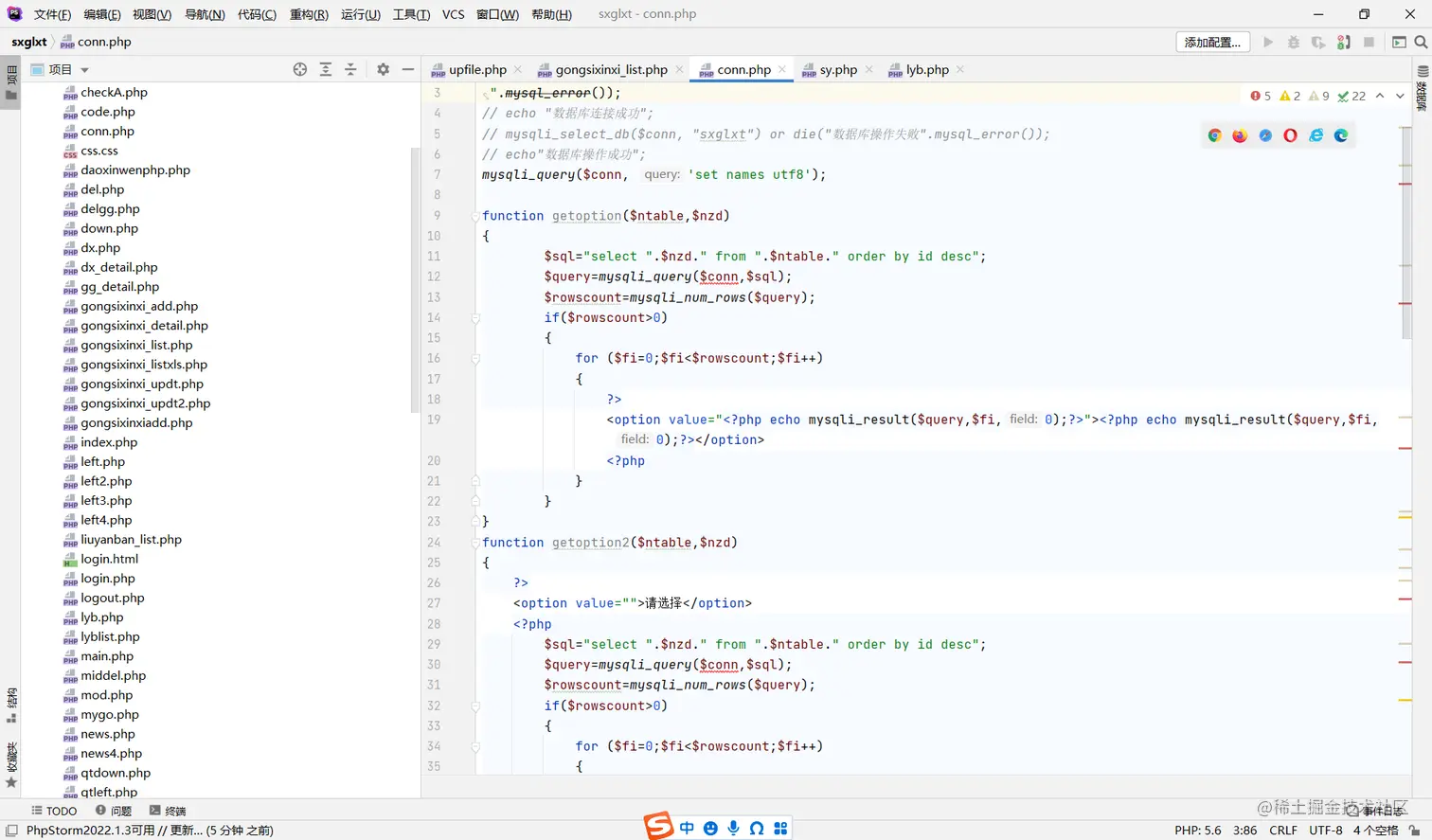Toggle listening for PHP debug connections

pos(1344,42)
